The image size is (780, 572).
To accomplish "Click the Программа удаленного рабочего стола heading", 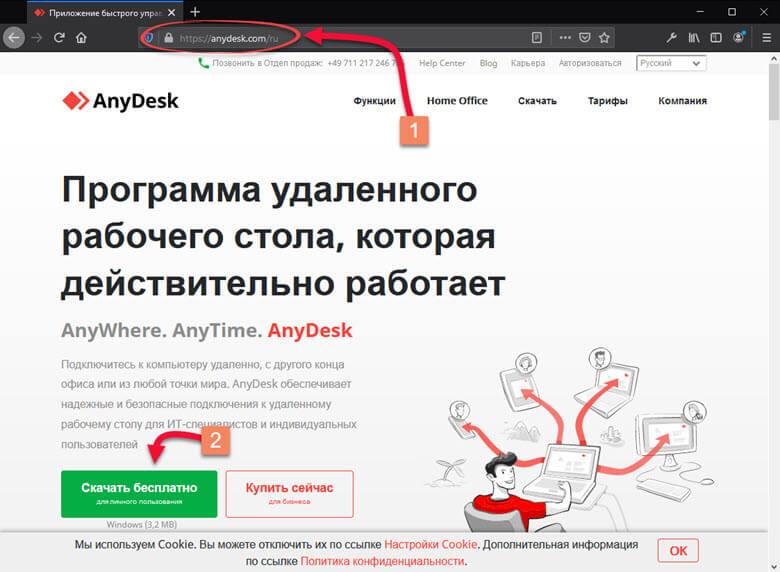I will pos(283,237).
